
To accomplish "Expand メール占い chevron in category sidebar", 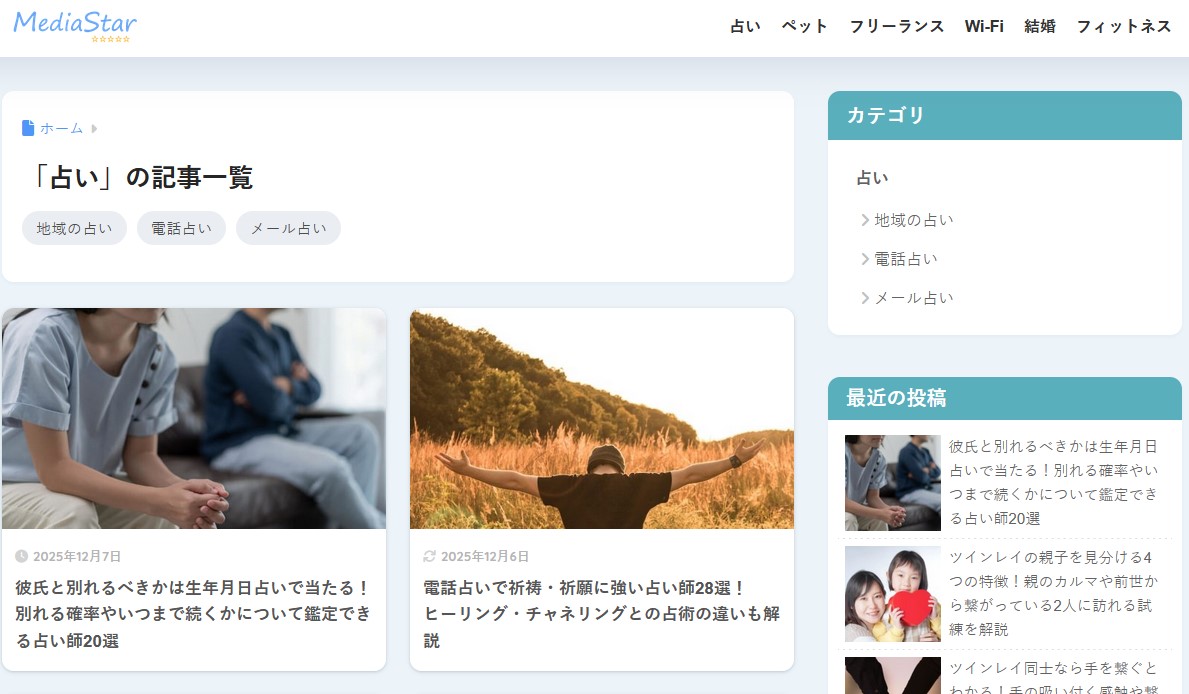I will pos(865,298).
